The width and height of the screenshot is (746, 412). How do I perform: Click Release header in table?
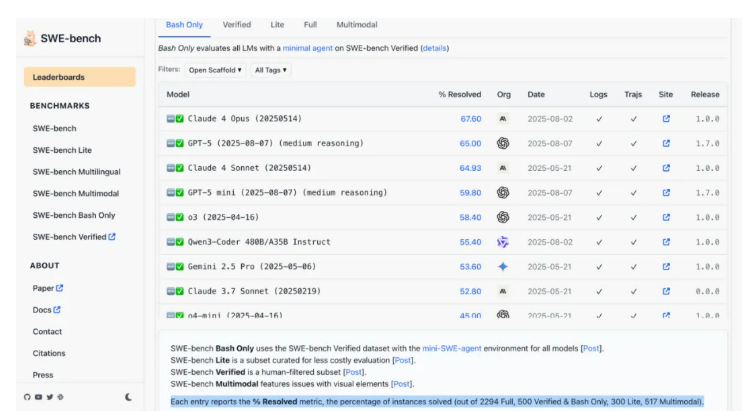(705, 95)
